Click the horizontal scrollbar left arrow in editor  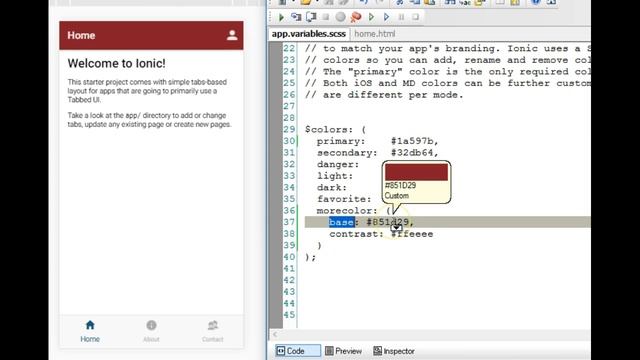coord(275,335)
